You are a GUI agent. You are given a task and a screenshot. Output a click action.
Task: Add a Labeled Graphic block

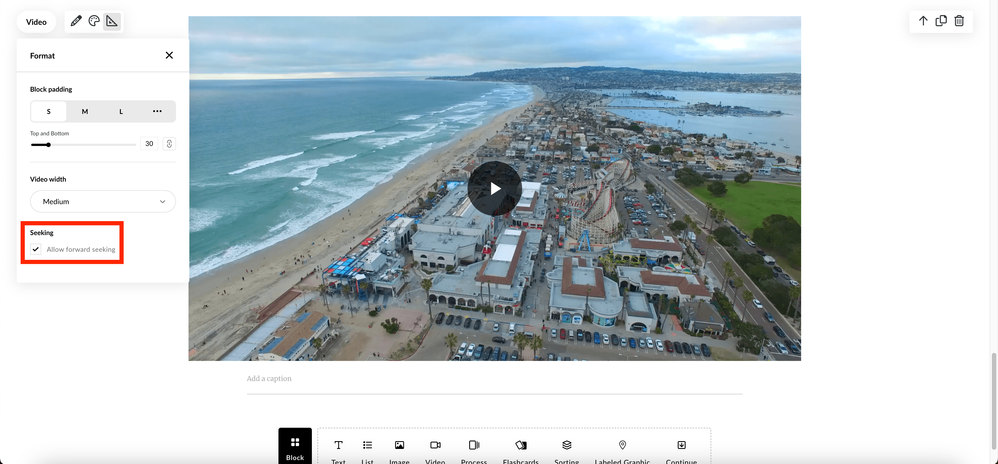pos(622,450)
